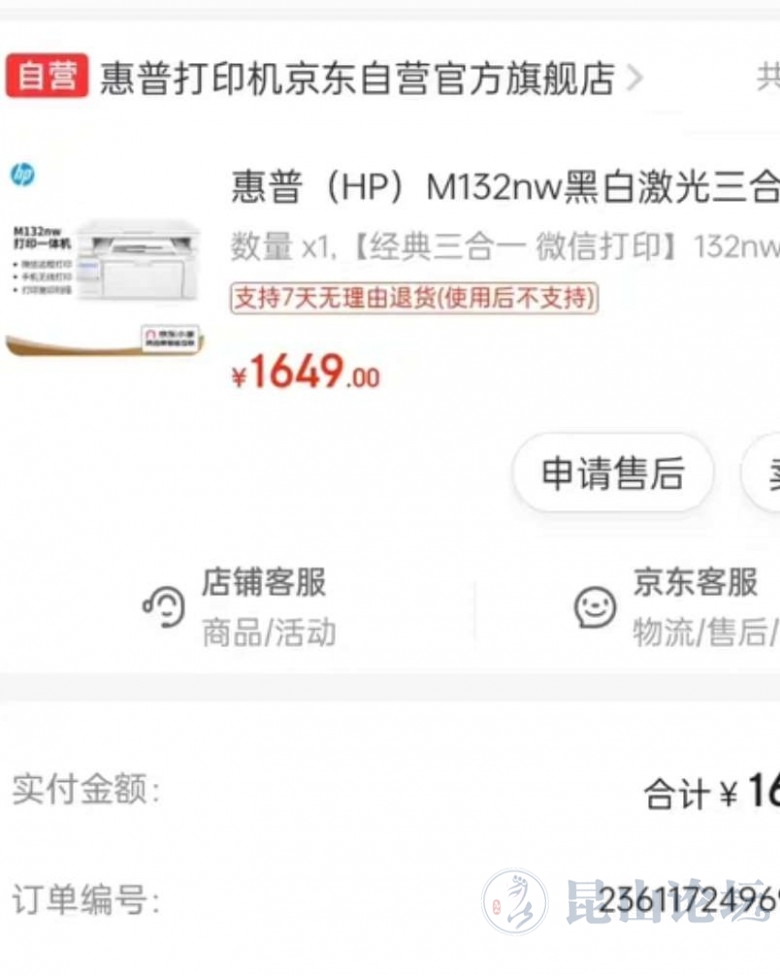Tap the red 自营 badge
The height and width of the screenshot is (976, 780).
pos(47,75)
